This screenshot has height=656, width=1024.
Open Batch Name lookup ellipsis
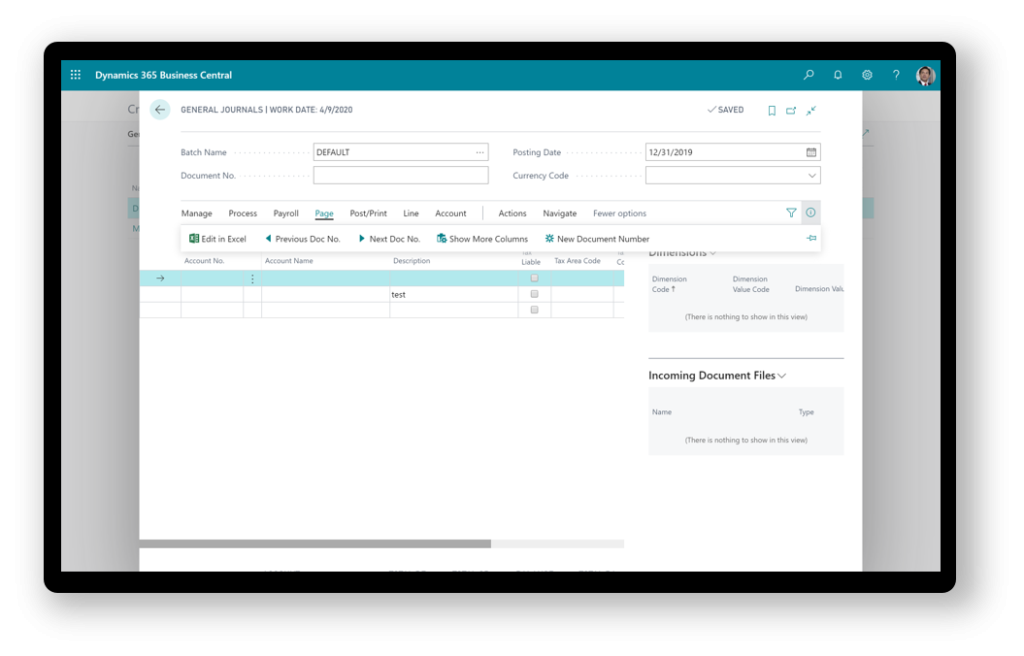coord(480,153)
